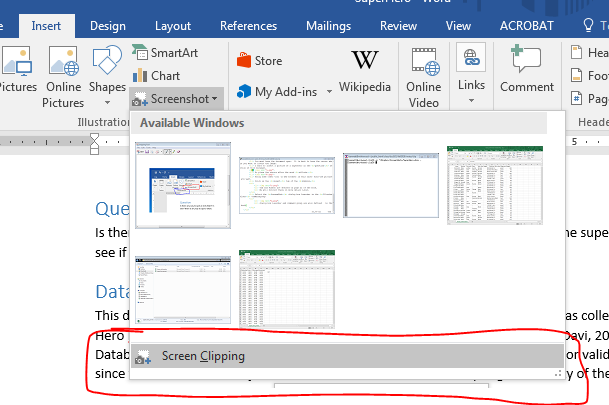Switch to the Design tab
The height and width of the screenshot is (405, 609).
click(x=108, y=25)
